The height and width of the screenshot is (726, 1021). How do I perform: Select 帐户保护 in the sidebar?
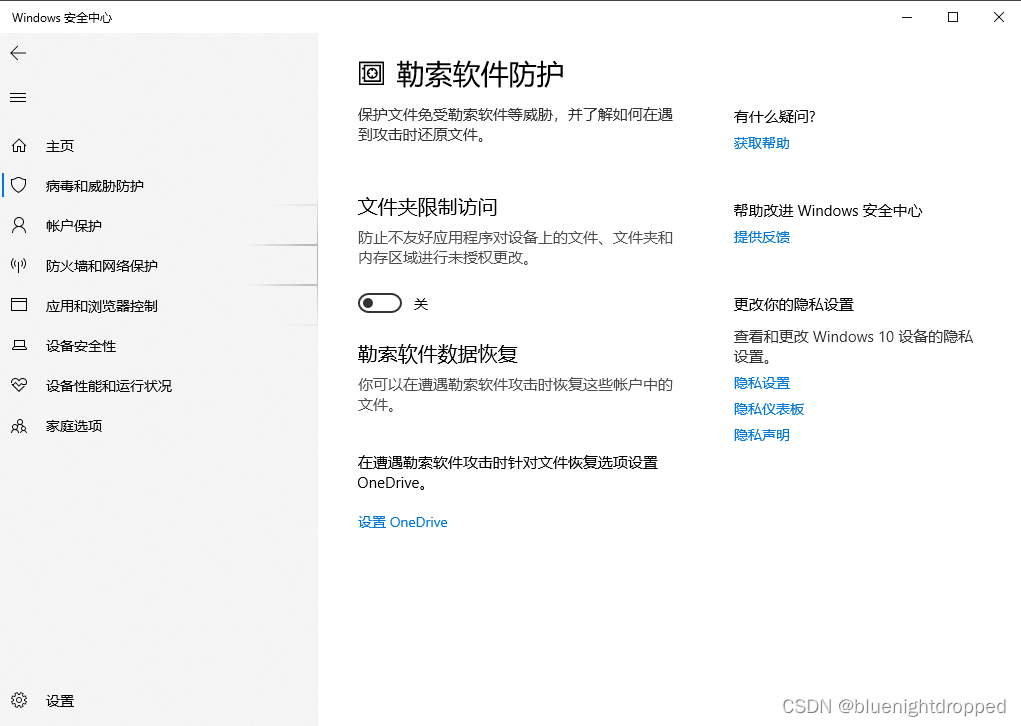159,225
